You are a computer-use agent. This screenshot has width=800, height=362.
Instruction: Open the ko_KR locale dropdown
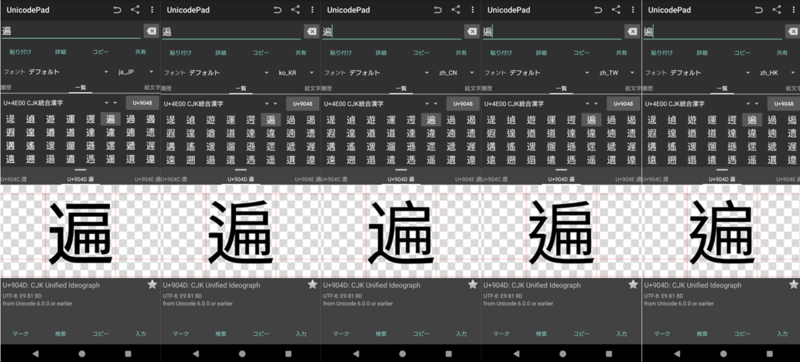(296, 72)
